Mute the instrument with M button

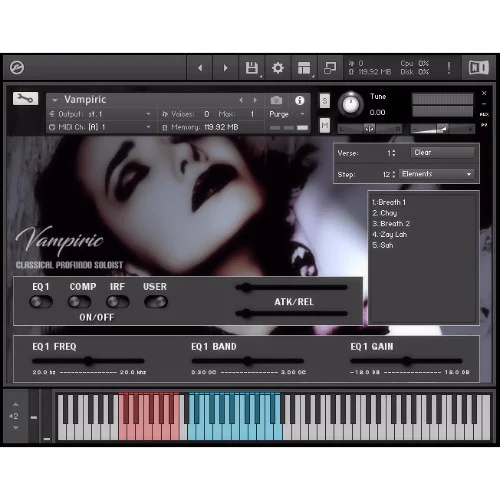click(x=325, y=125)
